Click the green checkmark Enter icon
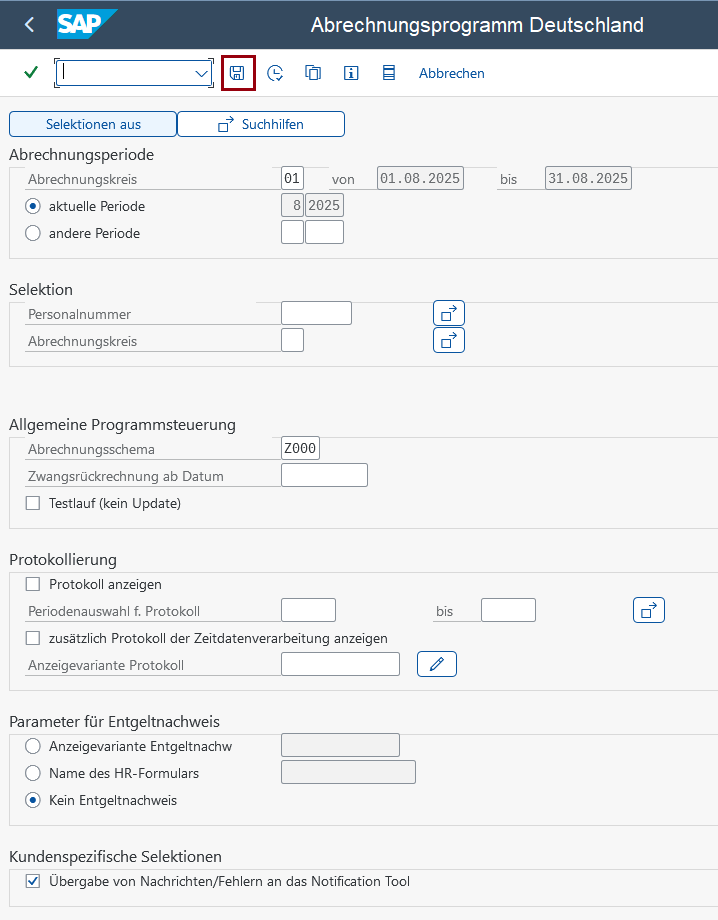718x920 pixels. [x=31, y=73]
